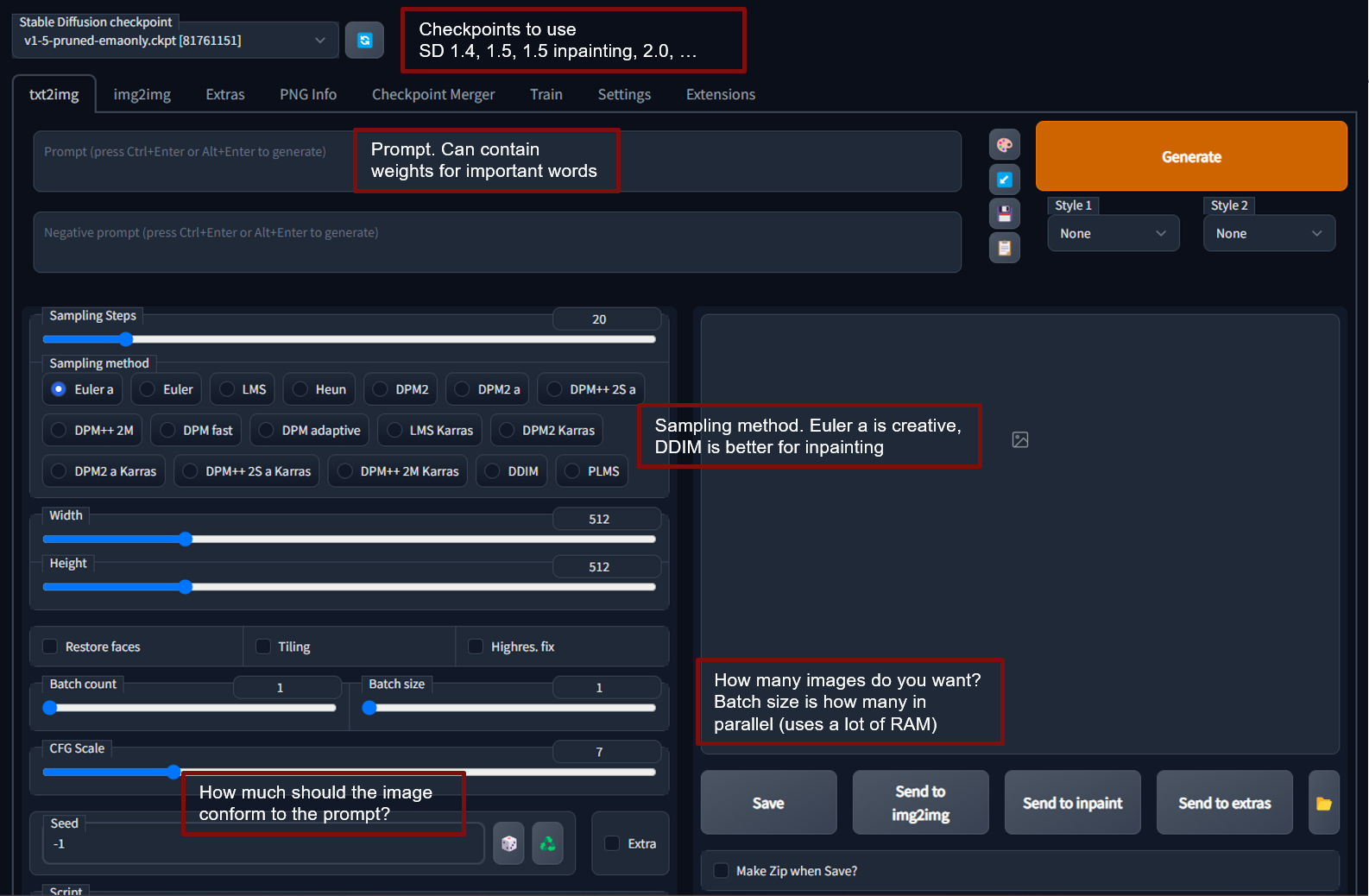Image resolution: width=1369 pixels, height=896 pixels.
Task: Click the color palette icon beside the prompt
Action: pos(1004,145)
